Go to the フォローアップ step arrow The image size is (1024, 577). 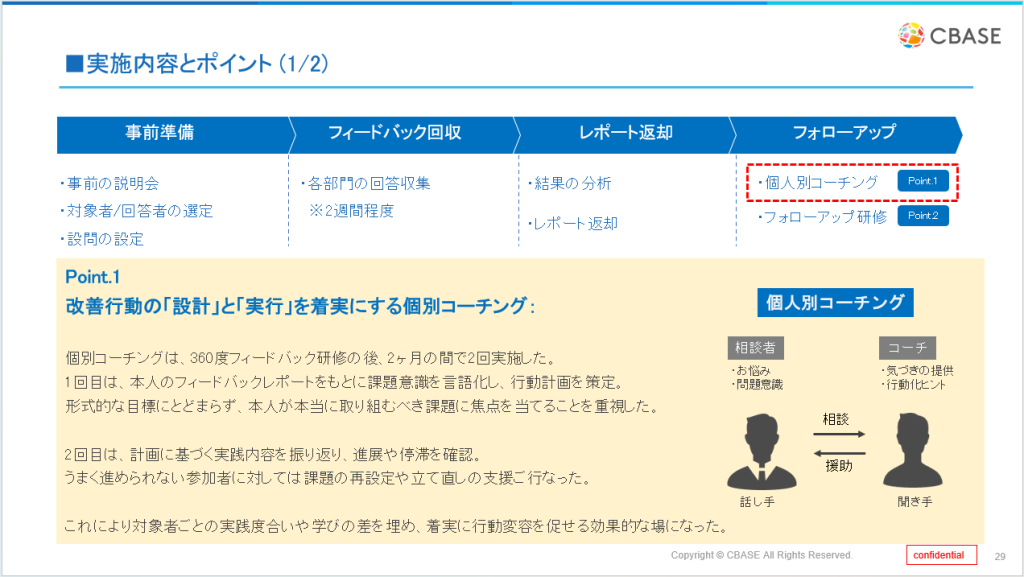point(843,133)
